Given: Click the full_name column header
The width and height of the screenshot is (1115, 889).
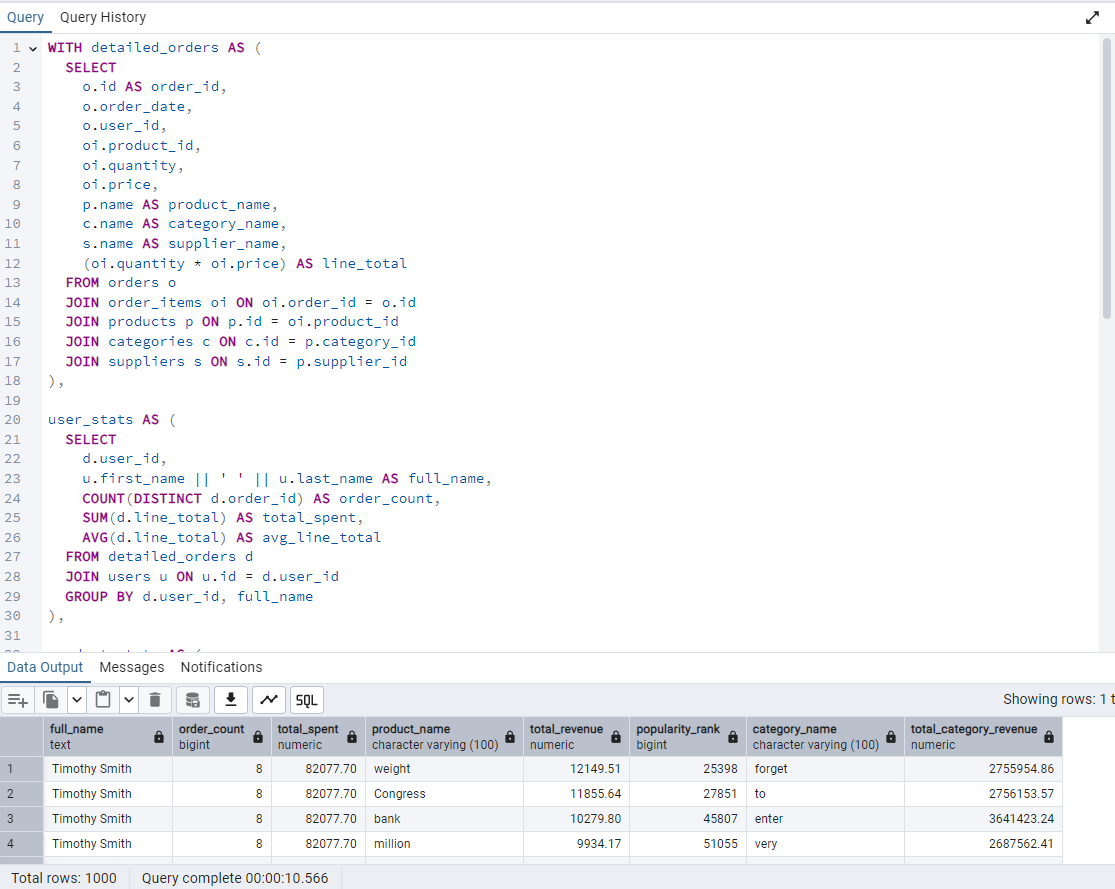Looking at the screenshot, I should (x=98, y=736).
